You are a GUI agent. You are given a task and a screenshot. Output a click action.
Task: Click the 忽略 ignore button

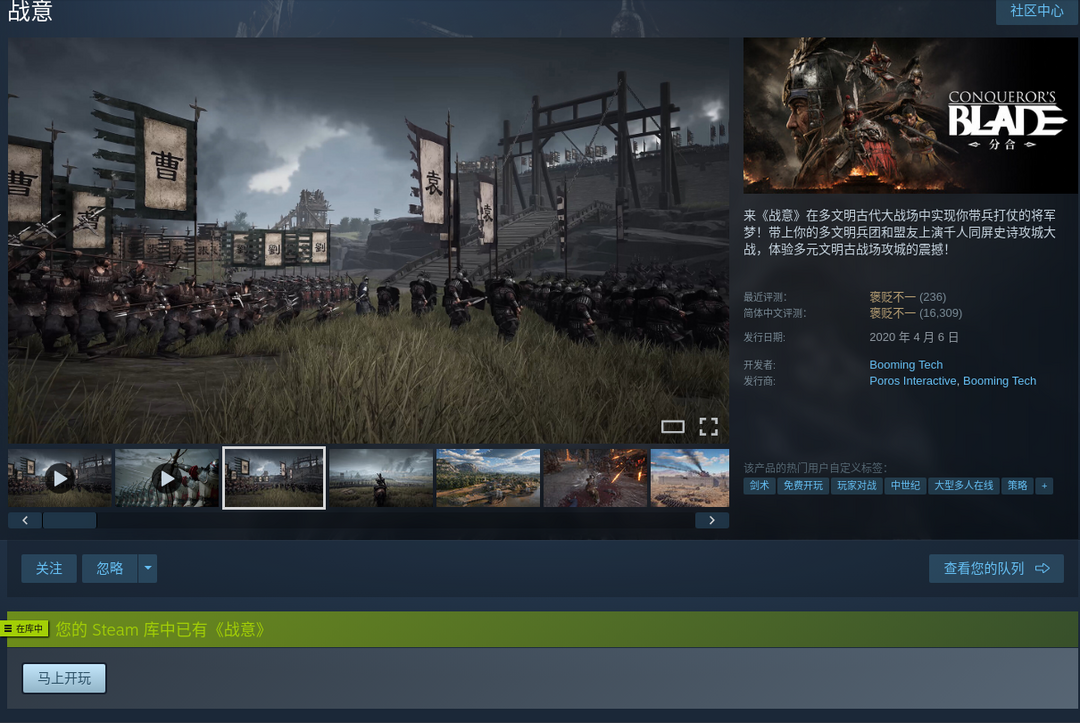pyautogui.click(x=110, y=569)
